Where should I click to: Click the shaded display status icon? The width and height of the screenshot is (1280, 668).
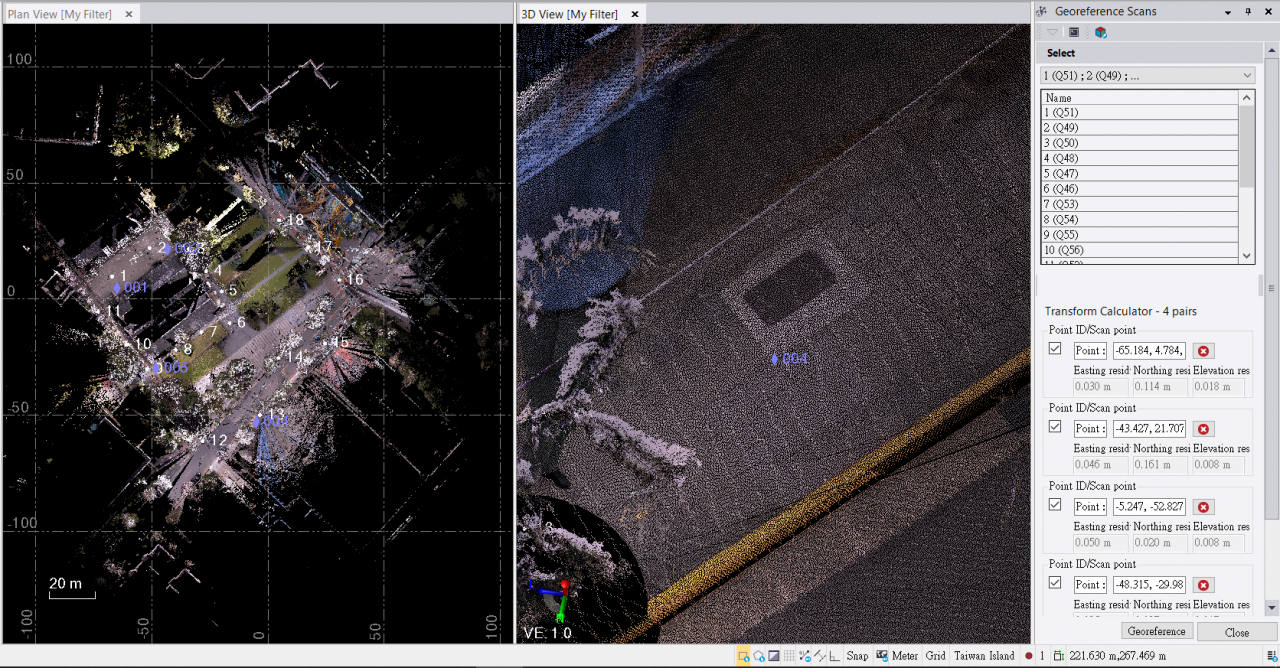coord(774,656)
